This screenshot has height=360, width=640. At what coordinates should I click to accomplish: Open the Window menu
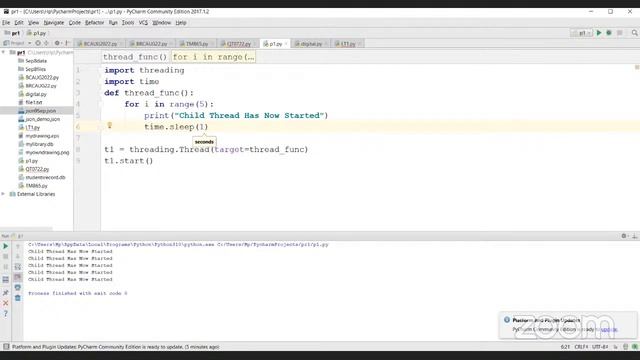click(x=162, y=22)
